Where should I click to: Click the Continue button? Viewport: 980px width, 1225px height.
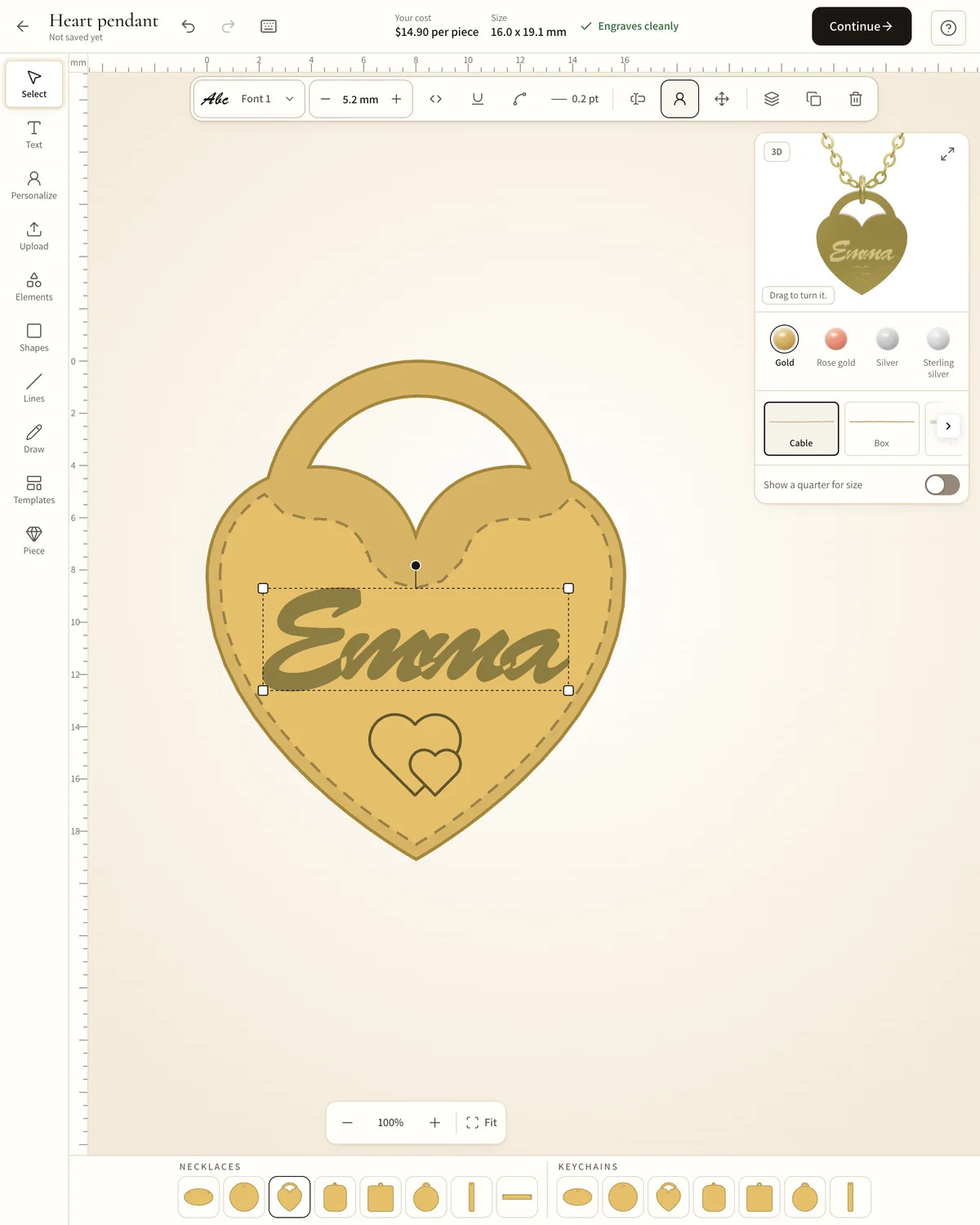[x=862, y=26]
